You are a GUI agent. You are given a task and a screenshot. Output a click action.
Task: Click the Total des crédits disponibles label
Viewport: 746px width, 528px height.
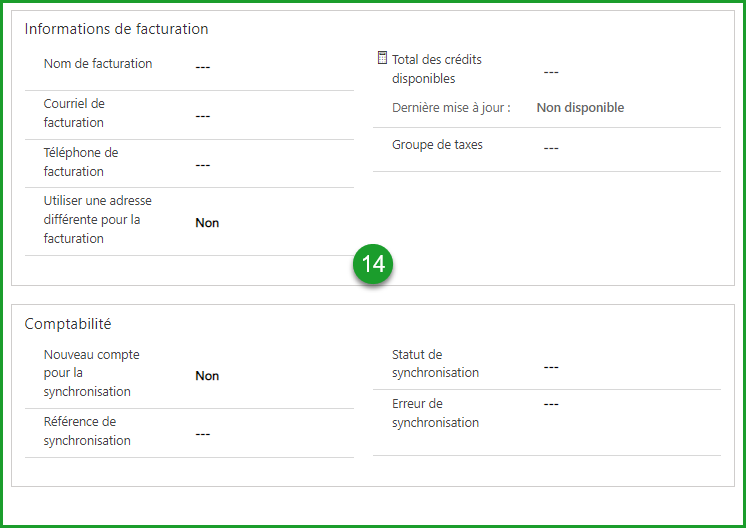437,69
